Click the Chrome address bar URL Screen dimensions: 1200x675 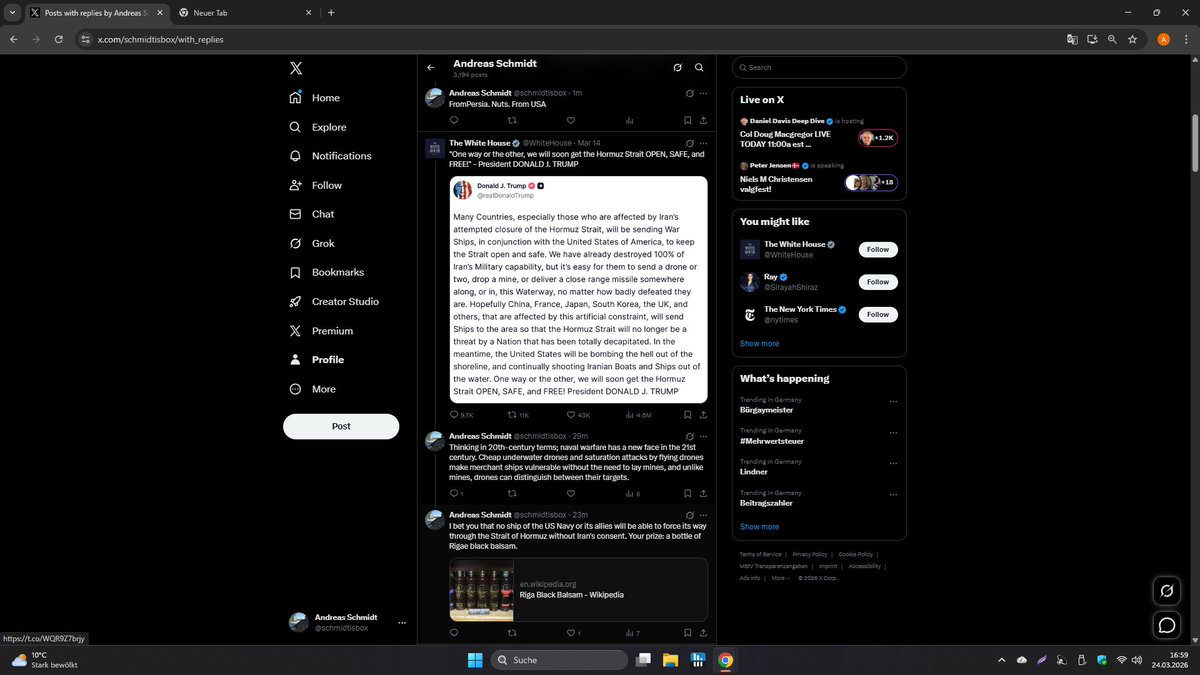[x=160, y=39]
